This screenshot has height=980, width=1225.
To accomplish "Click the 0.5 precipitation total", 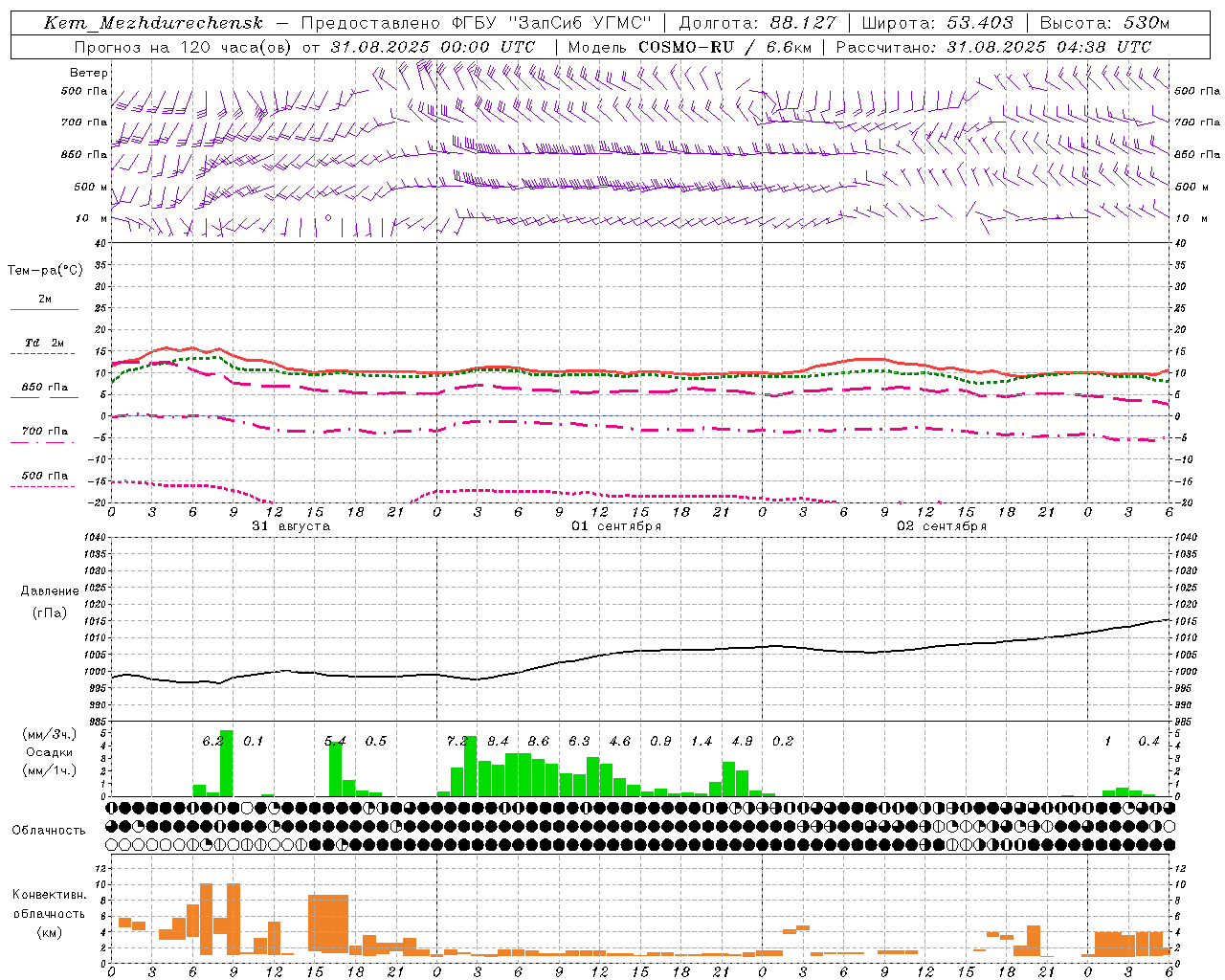I will (376, 742).
